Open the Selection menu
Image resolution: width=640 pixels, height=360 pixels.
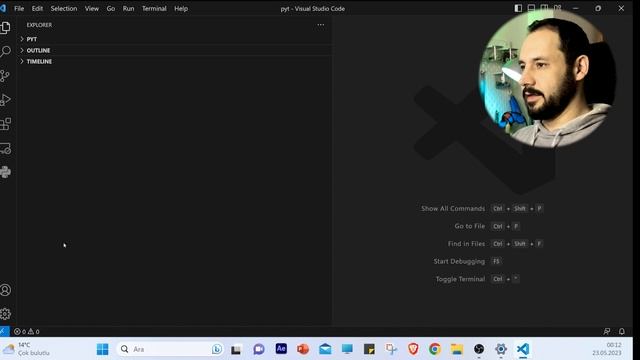click(64, 9)
